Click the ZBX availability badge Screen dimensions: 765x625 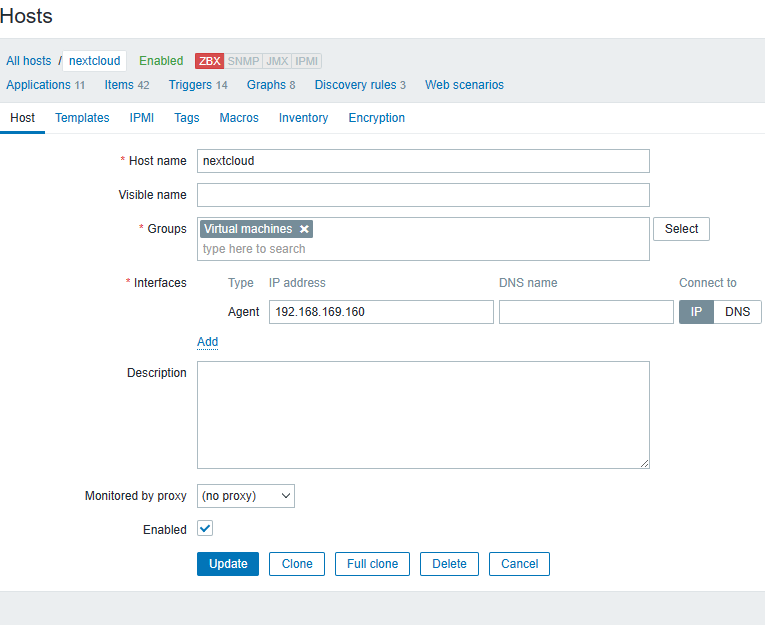[210, 61]
